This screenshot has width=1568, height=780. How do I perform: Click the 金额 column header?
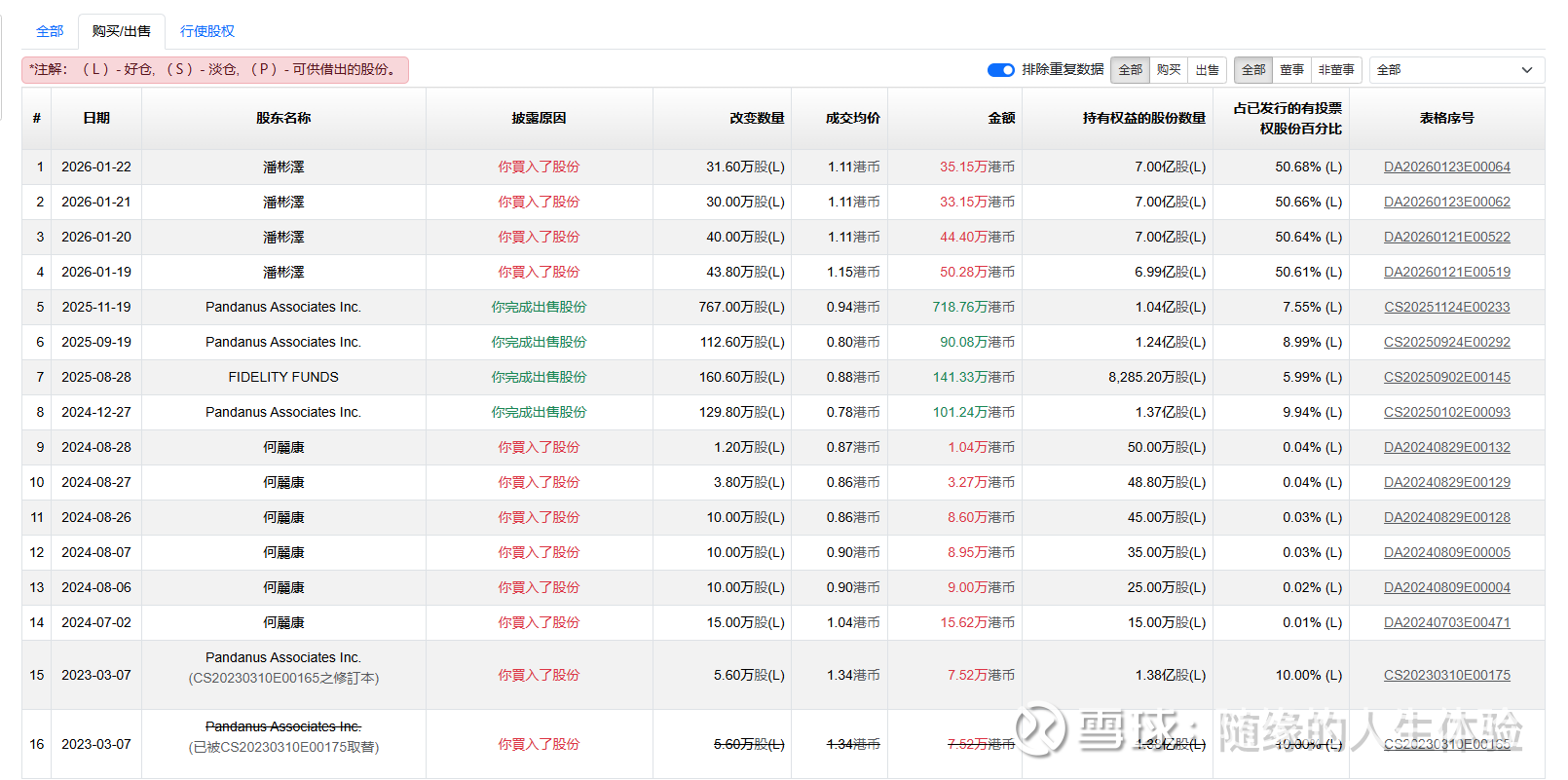click(x=1001, y=118)
